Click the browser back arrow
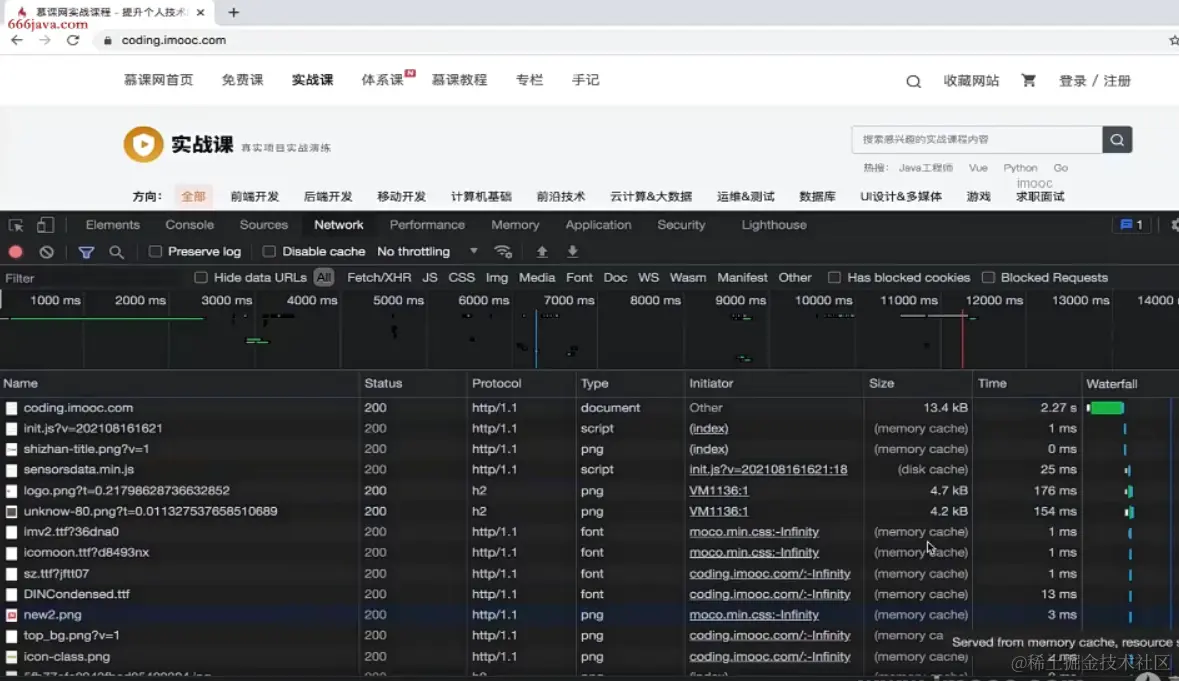The height and width of the screenshot is (681, 1179). click(17, 40)
